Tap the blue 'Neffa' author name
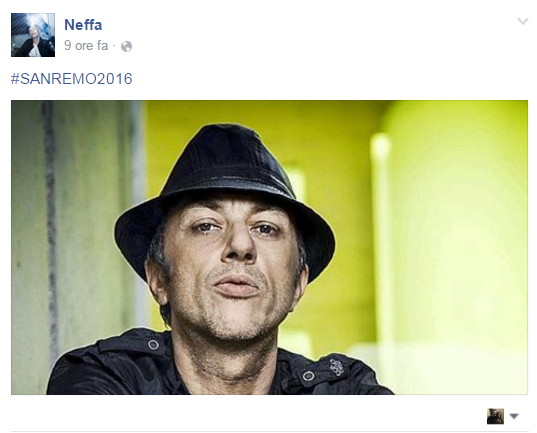The image size is (537, 433). tap(83, 25)
